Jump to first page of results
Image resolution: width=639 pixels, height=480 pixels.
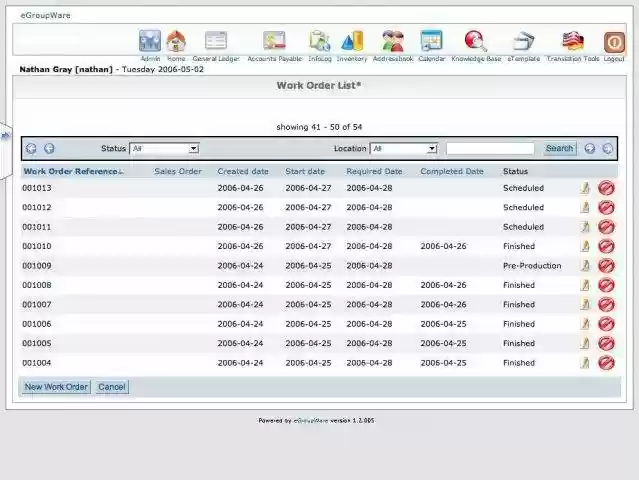tap(31, 148)
